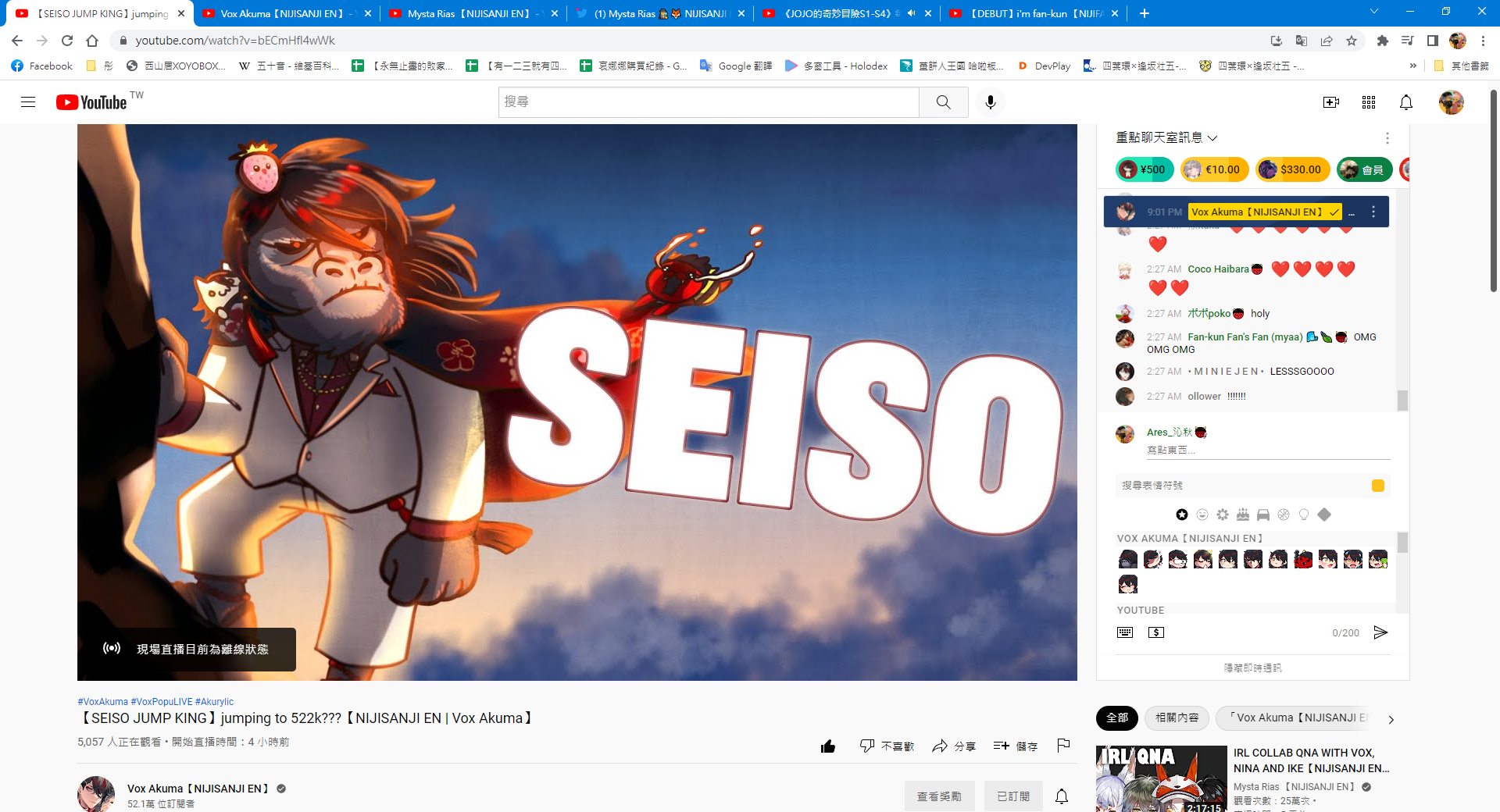Open Google 翻譯 bookmark
The height and width of the screenshot is (812, 1500).
click(x=736, y=66)
